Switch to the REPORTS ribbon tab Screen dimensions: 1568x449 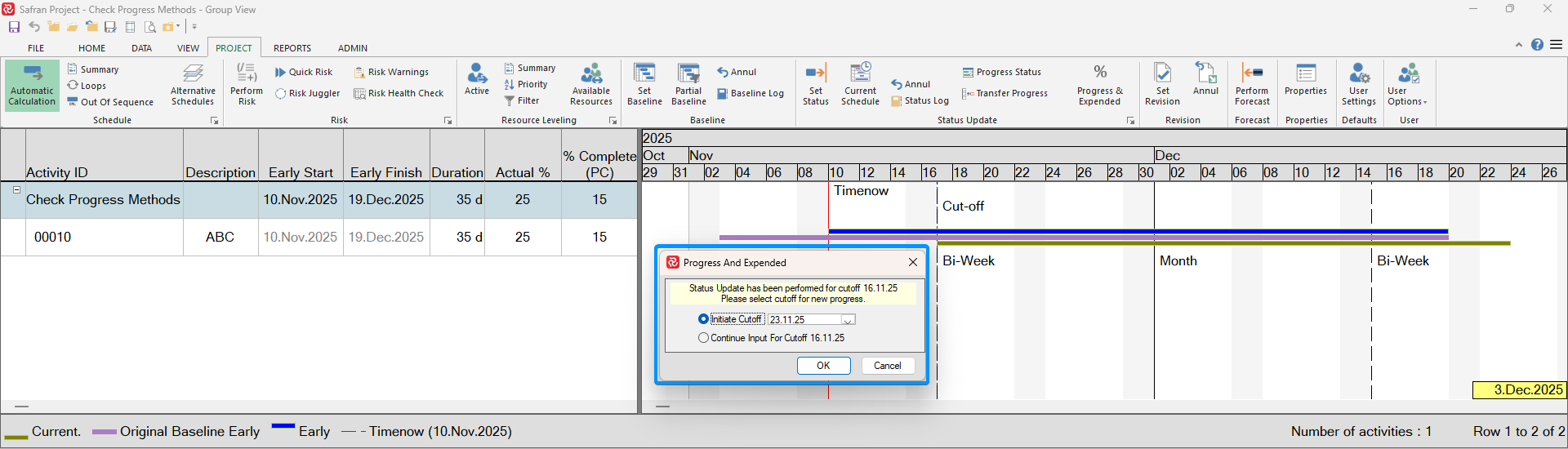coord(292,48)
